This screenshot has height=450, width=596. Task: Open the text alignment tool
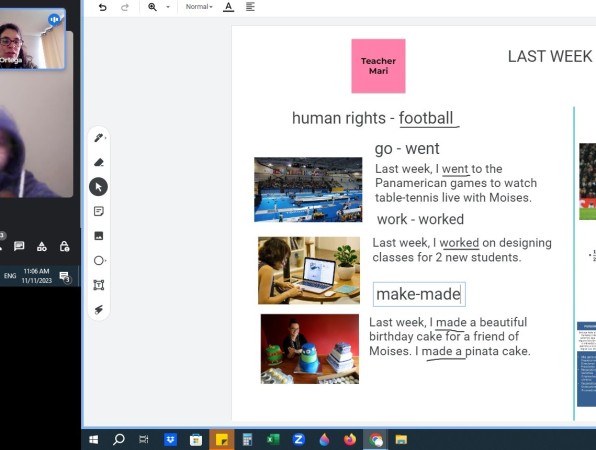(x=250, y=6)
